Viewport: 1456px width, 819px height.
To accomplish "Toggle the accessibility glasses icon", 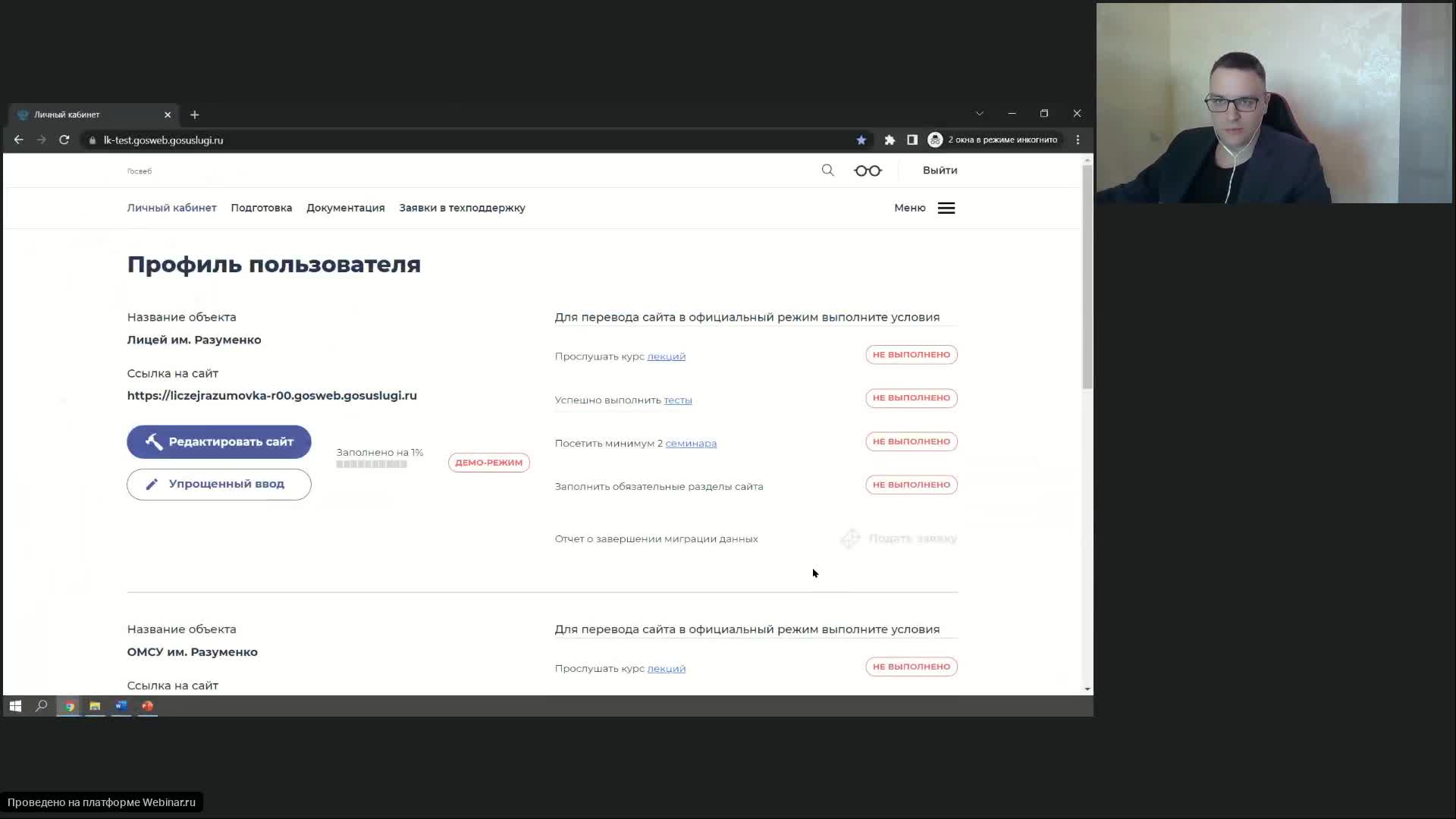I will pos(868,171).
